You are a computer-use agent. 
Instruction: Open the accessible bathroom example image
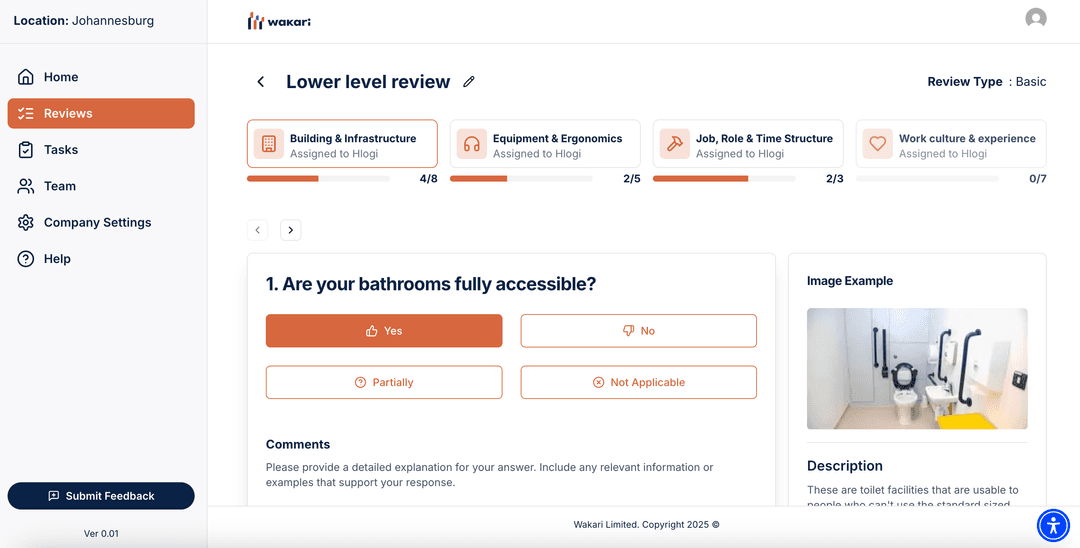[917, 369]
